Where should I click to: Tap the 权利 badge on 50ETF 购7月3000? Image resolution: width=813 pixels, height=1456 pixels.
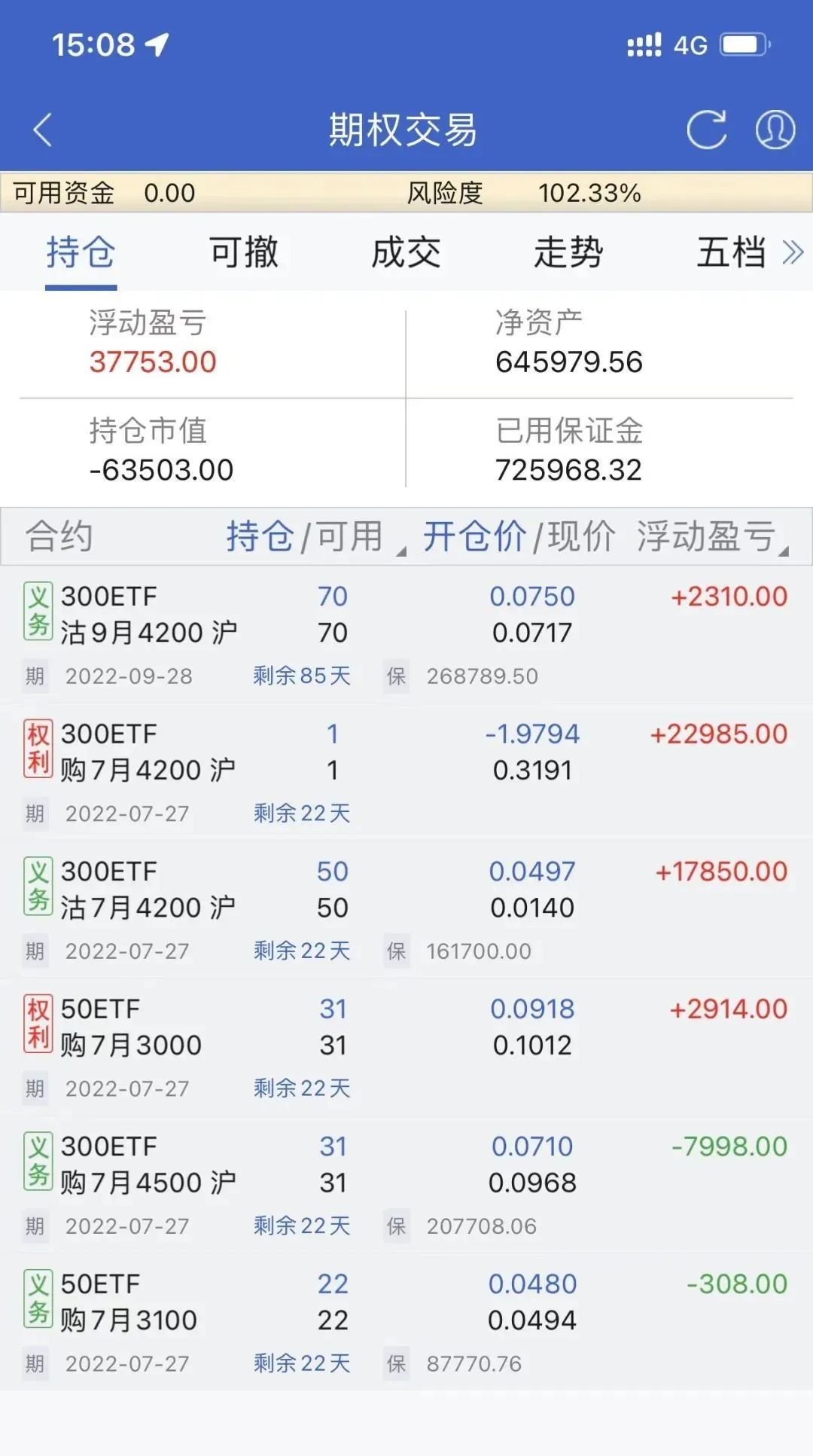tap(38, 1024)
